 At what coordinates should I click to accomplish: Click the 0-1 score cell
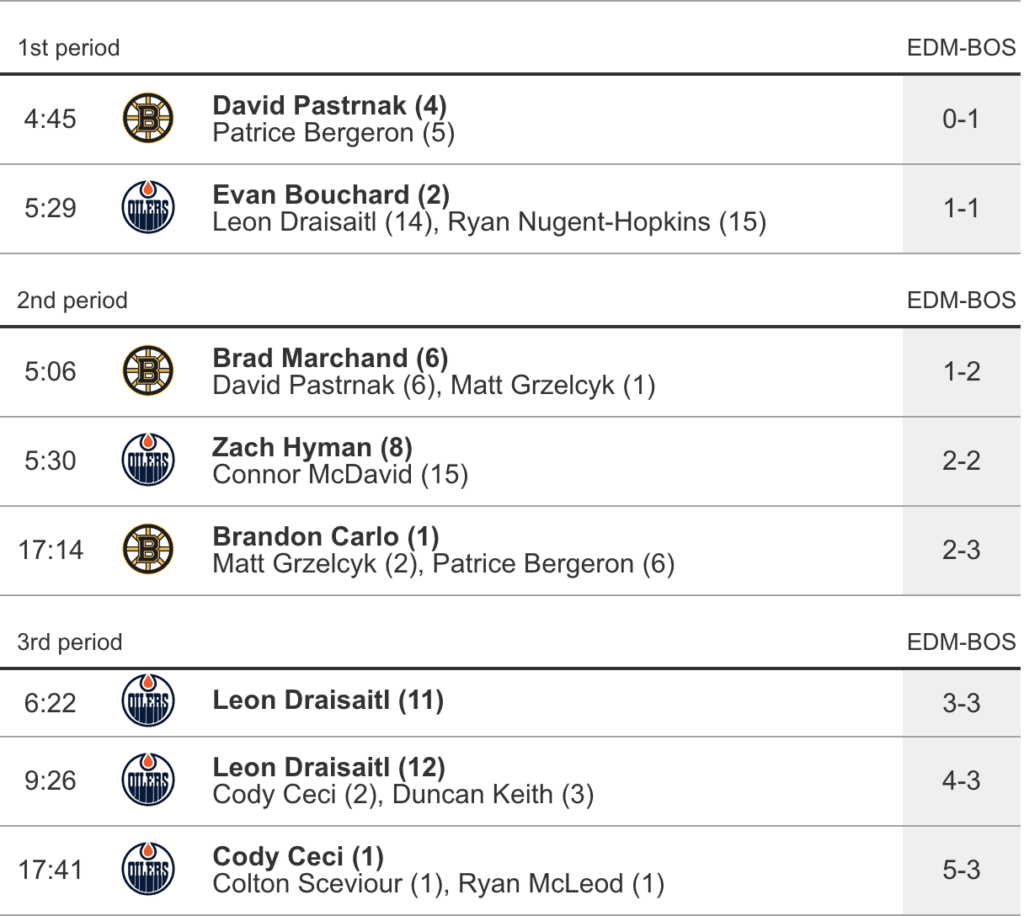coord(961,120)
